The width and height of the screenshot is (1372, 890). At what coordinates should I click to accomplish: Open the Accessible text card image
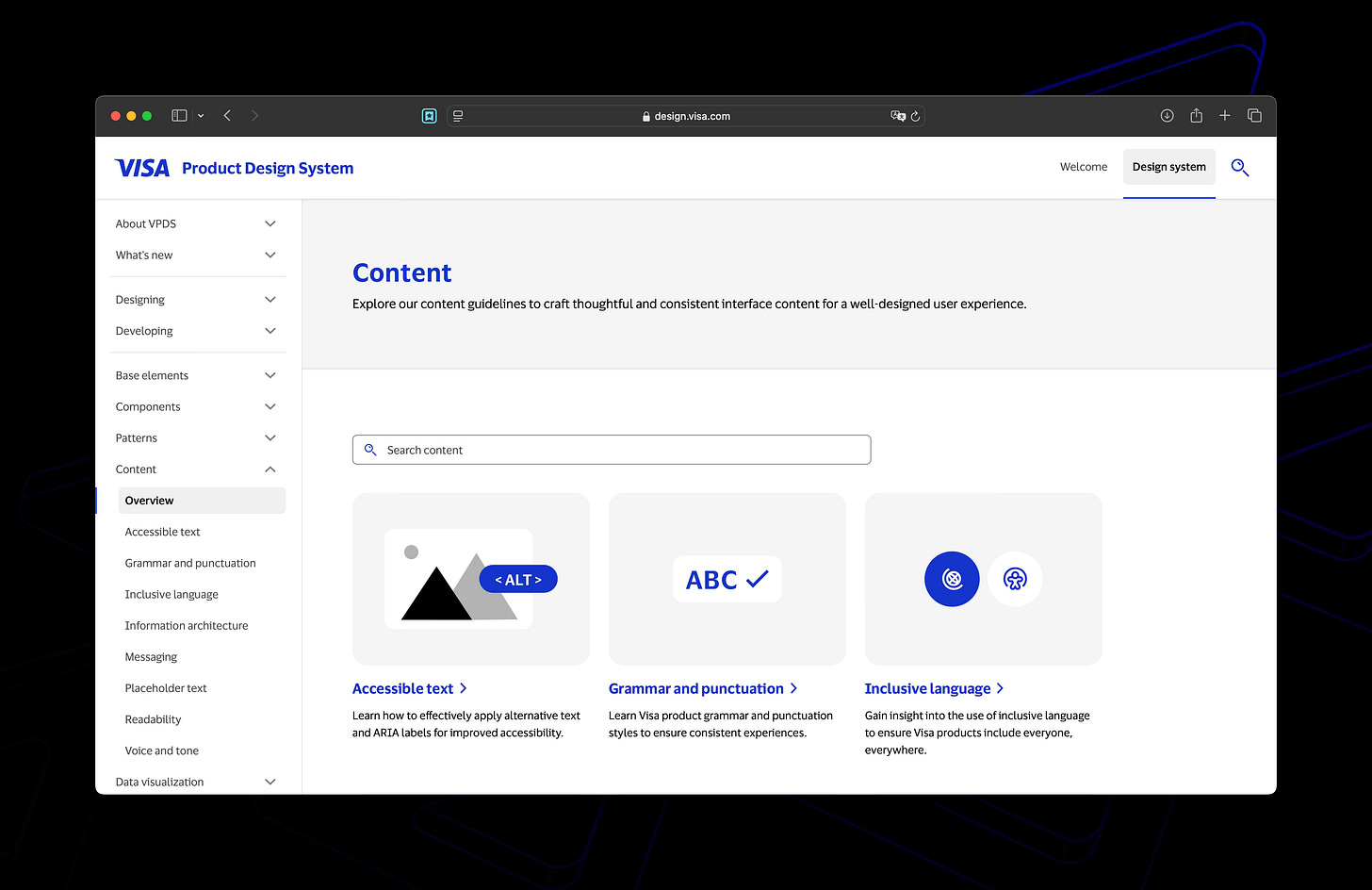click(x=471, y=579)
